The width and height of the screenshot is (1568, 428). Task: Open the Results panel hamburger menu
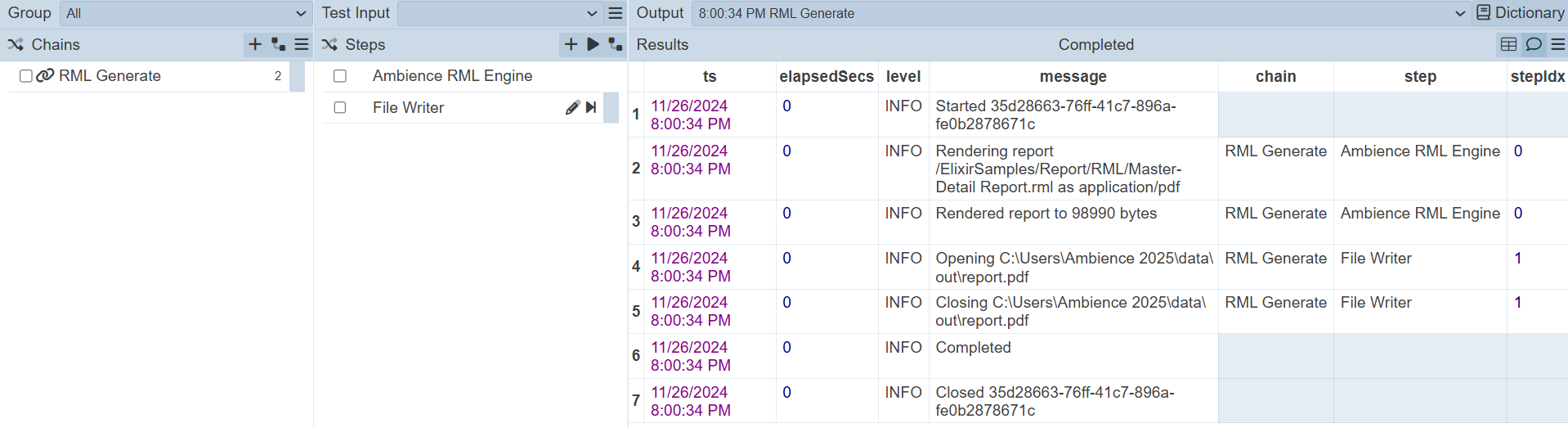pyautogui.click(x=1558, y=44)
